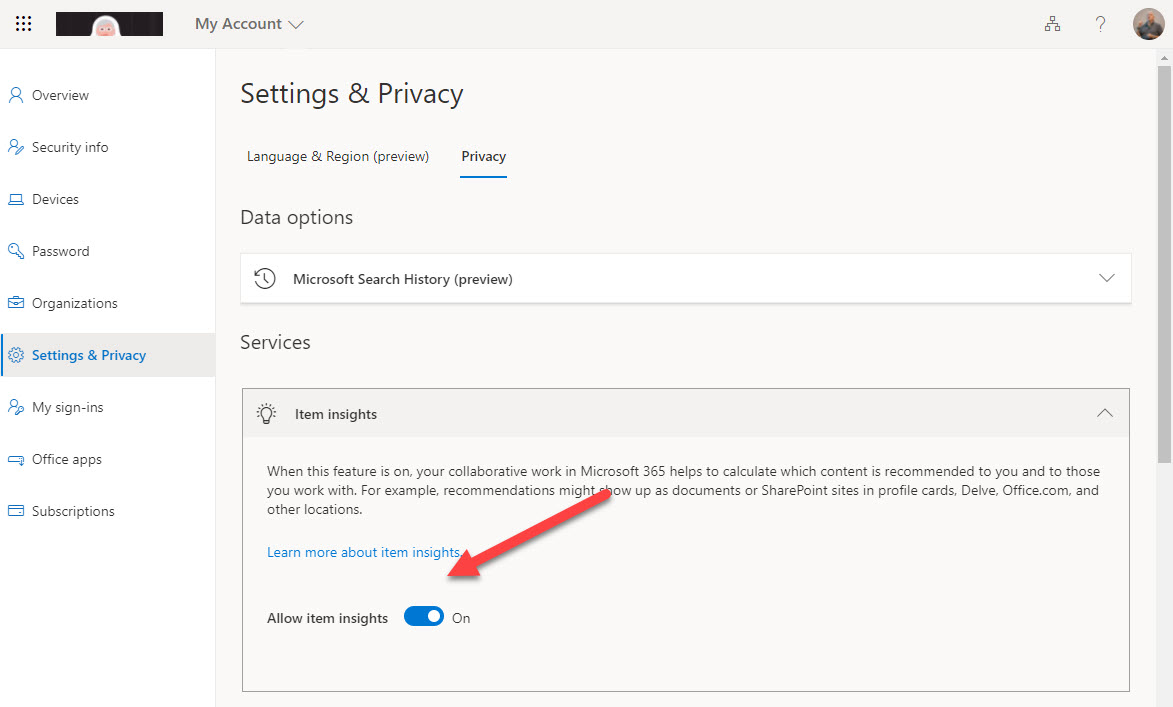The height and width of the screenshot is (707, 1173).
Task: Open Office apps page
Action: [67, 459]
